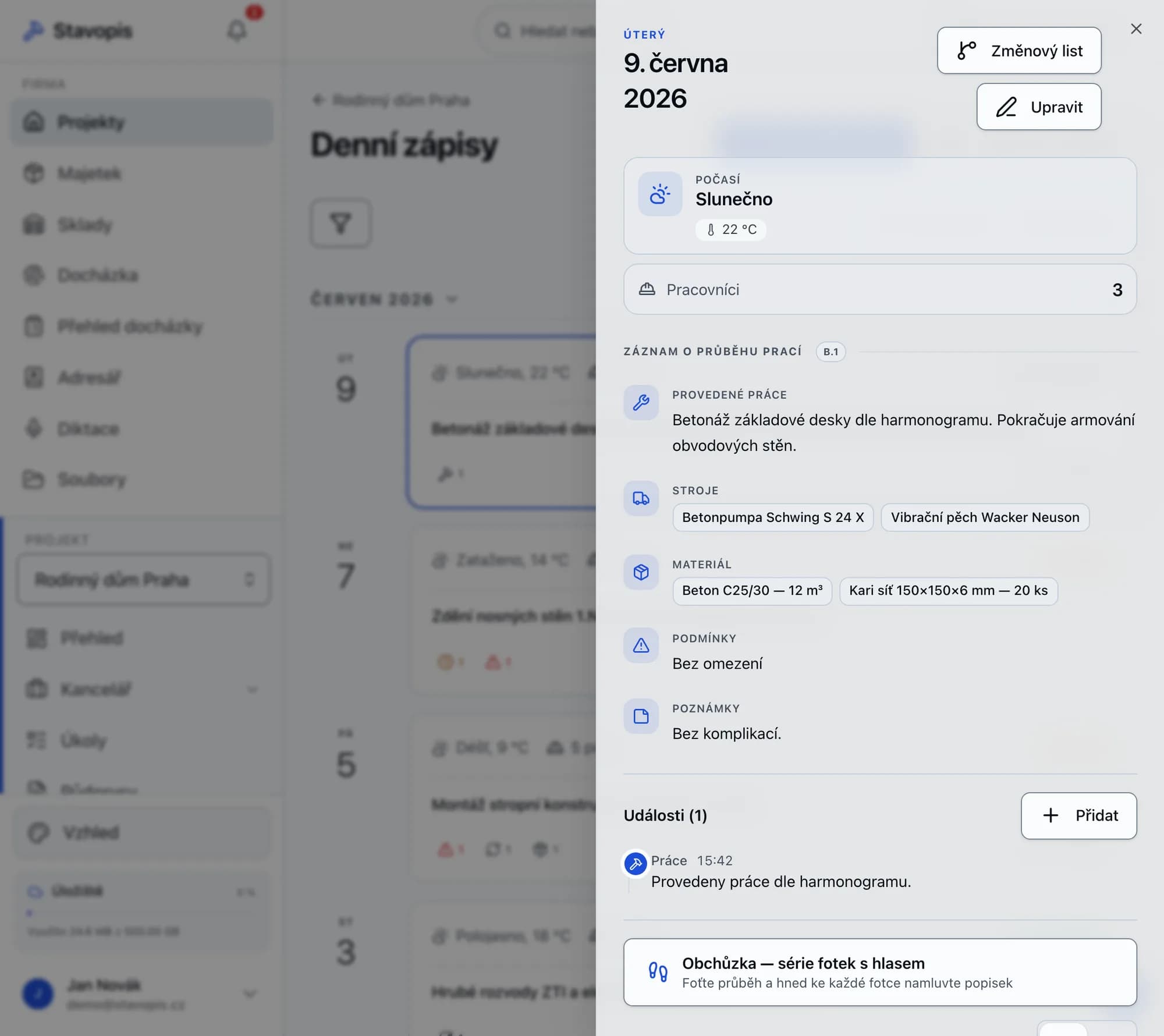The image size is (1164, 1036).
Task: Go back to Rodinný dům Praha
Action: pyautogui.click(x=391, y=100)
